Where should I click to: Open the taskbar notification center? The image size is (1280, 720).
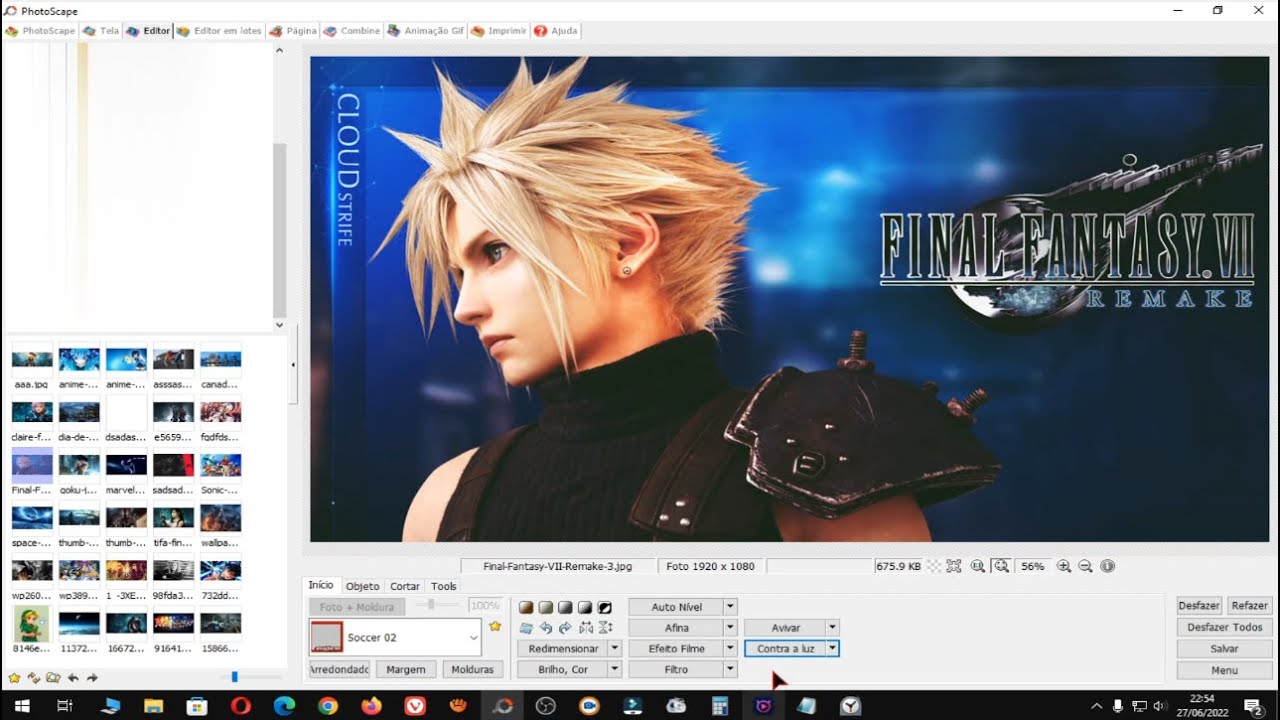coord(1253,706)
